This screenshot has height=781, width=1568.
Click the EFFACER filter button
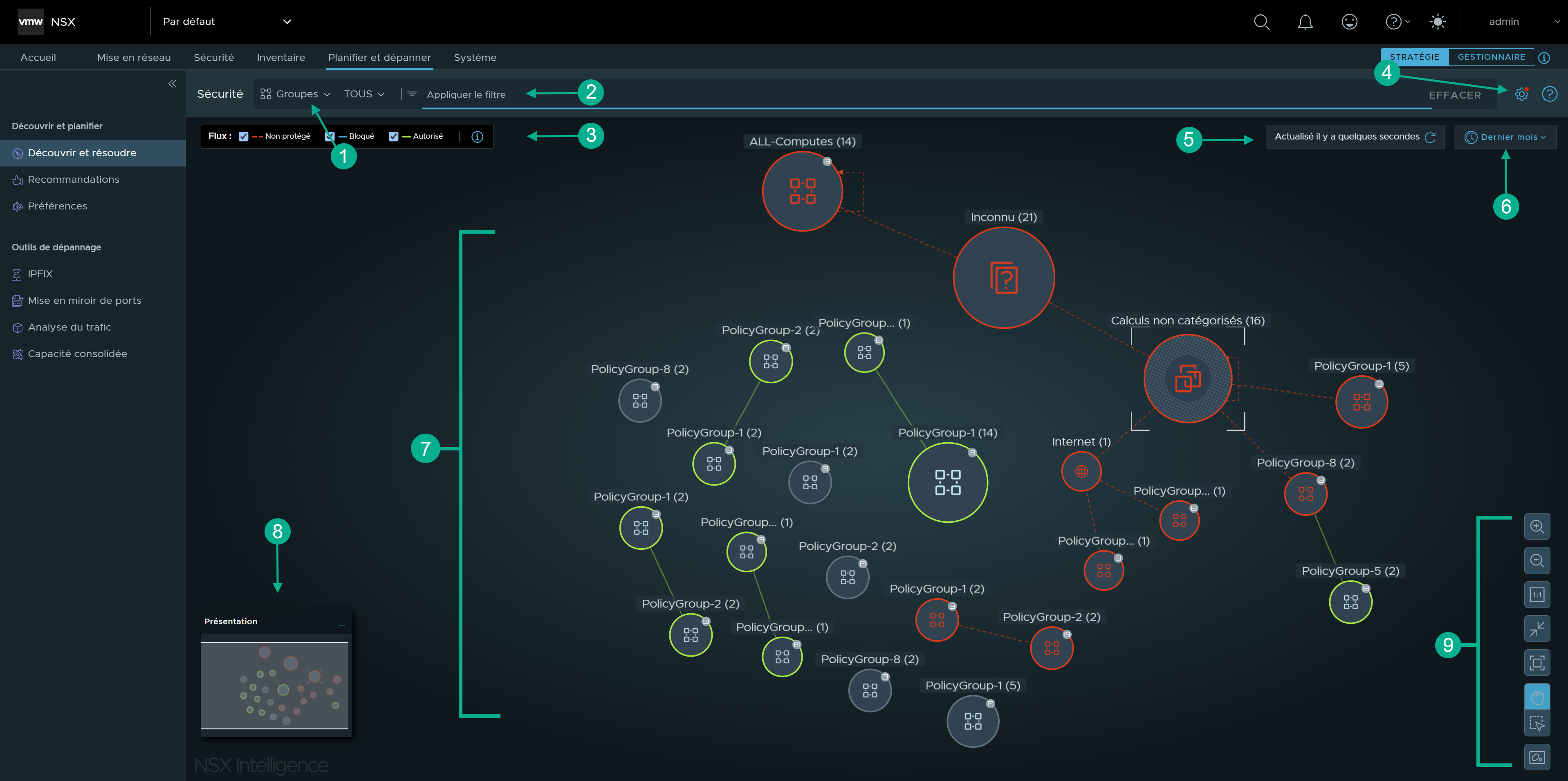pyautogui.click(x=1455, y=95)
